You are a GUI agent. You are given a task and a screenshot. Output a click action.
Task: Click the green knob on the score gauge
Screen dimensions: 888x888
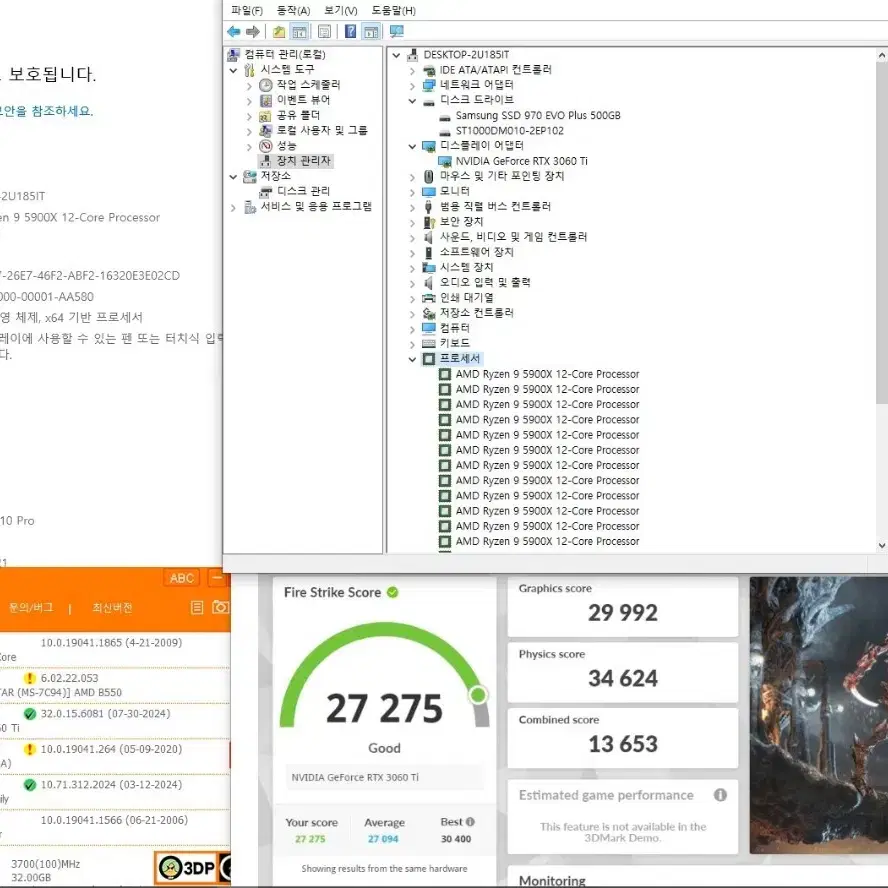(x=478, y=695)
